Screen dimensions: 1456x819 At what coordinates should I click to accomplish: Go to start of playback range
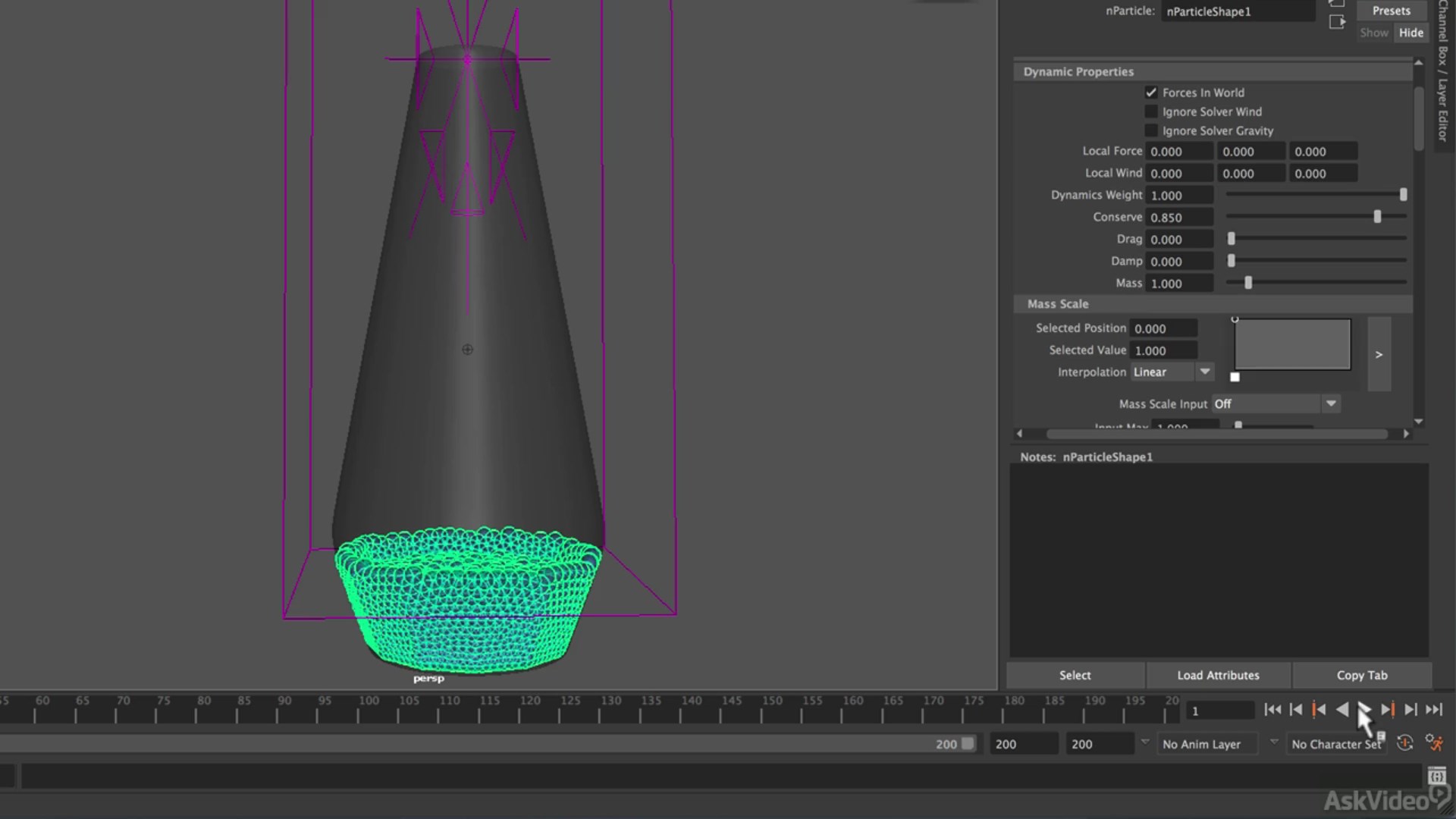[x=1272, y=710]
